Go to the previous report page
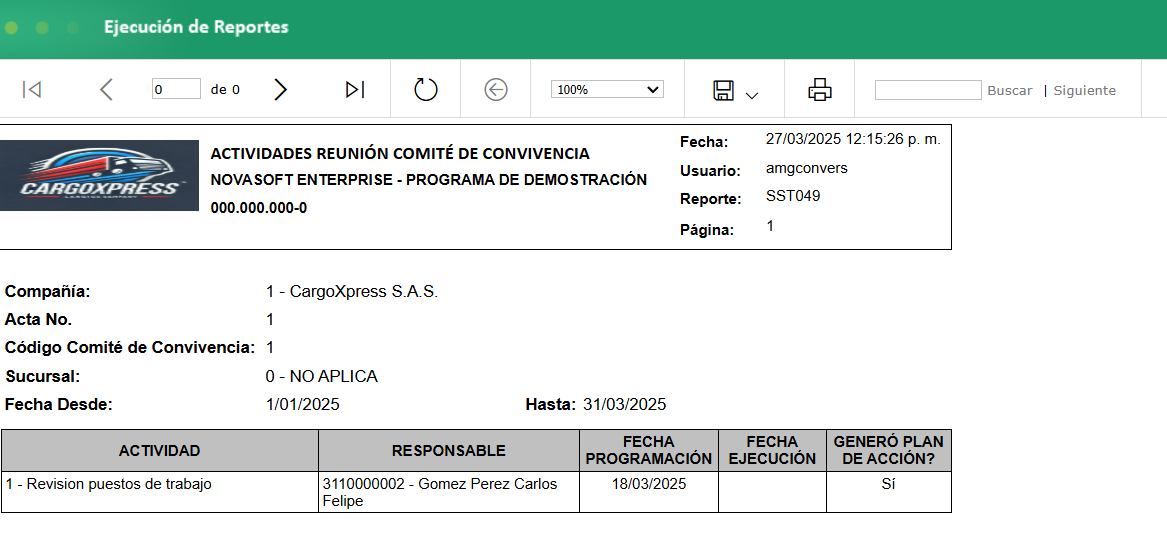This screenshot has height=556, width=1167. click(106, 89)
